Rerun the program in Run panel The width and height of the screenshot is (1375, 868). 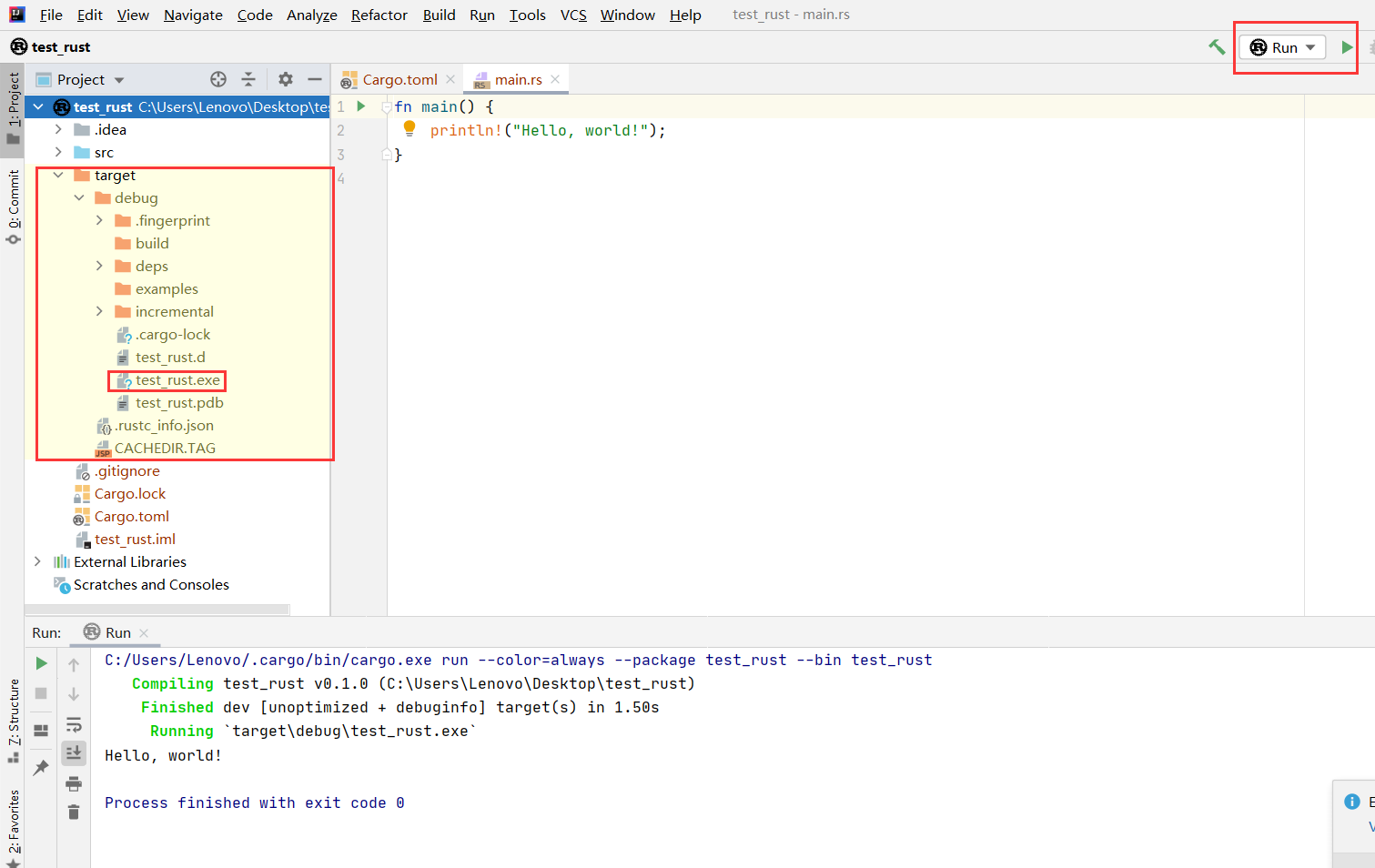[41, 664]
